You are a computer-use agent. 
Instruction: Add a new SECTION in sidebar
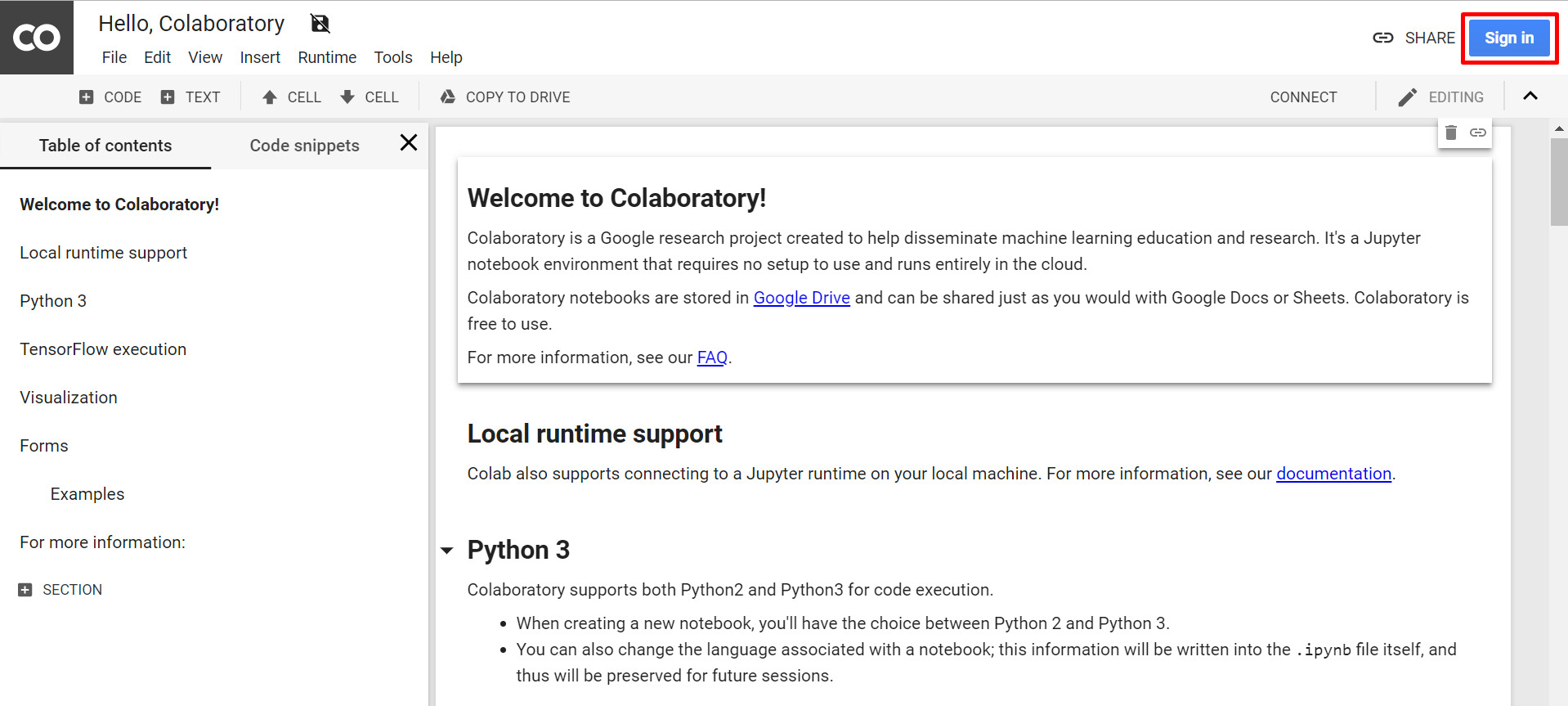click(x=60, y=590)
